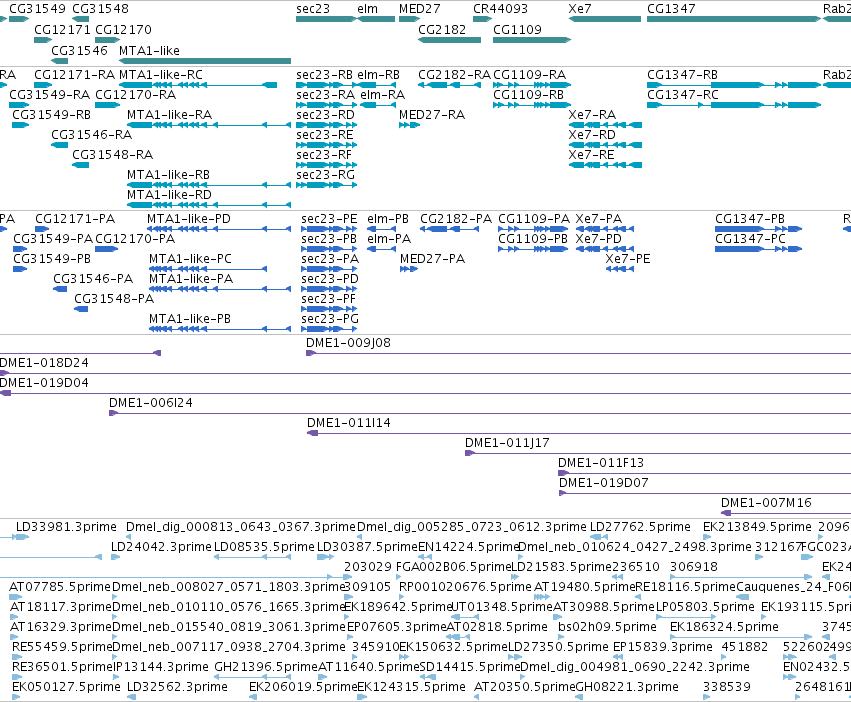
Task: Select the 'CG2182-PA' protein label
Action: [x=456, y=219]
